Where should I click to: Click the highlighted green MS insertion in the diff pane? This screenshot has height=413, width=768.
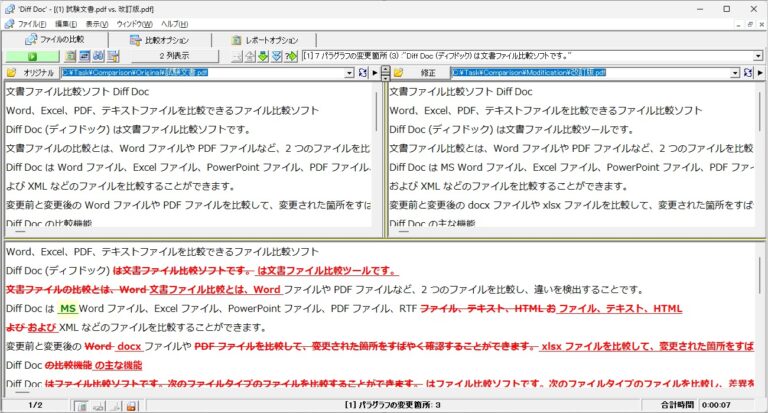point(68,309)
